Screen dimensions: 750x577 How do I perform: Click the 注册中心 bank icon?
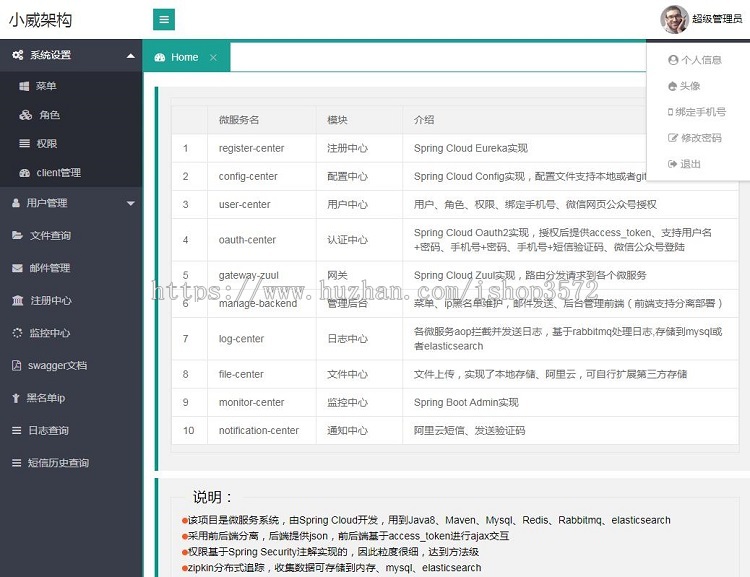tap(18, 300)
